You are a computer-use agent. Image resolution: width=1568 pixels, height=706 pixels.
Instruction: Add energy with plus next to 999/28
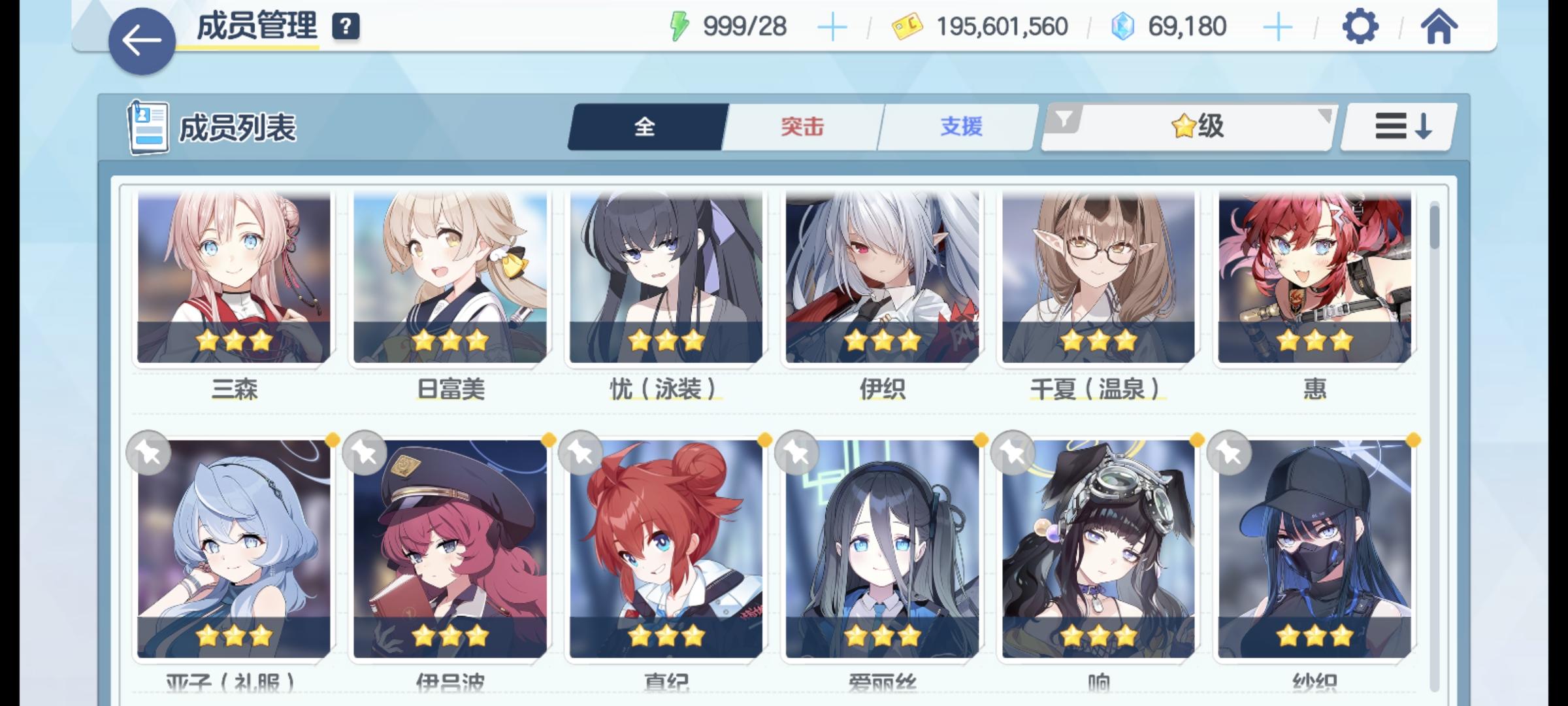tap(832, 27)
